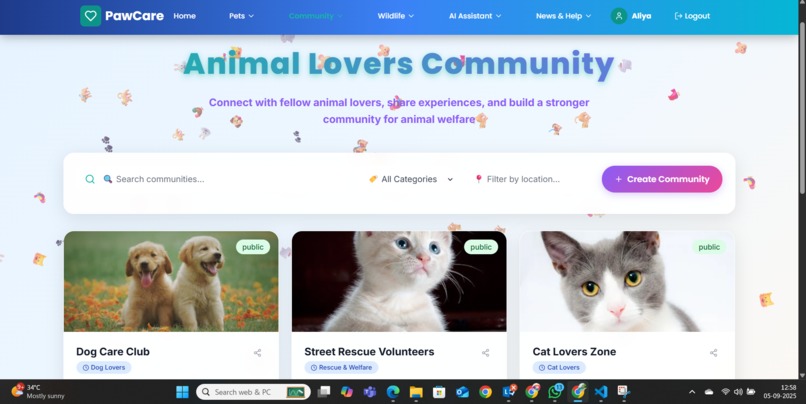Share the Dog Care Club community
806x404 pixels.
pyautogui.click(x=258, y=353)
